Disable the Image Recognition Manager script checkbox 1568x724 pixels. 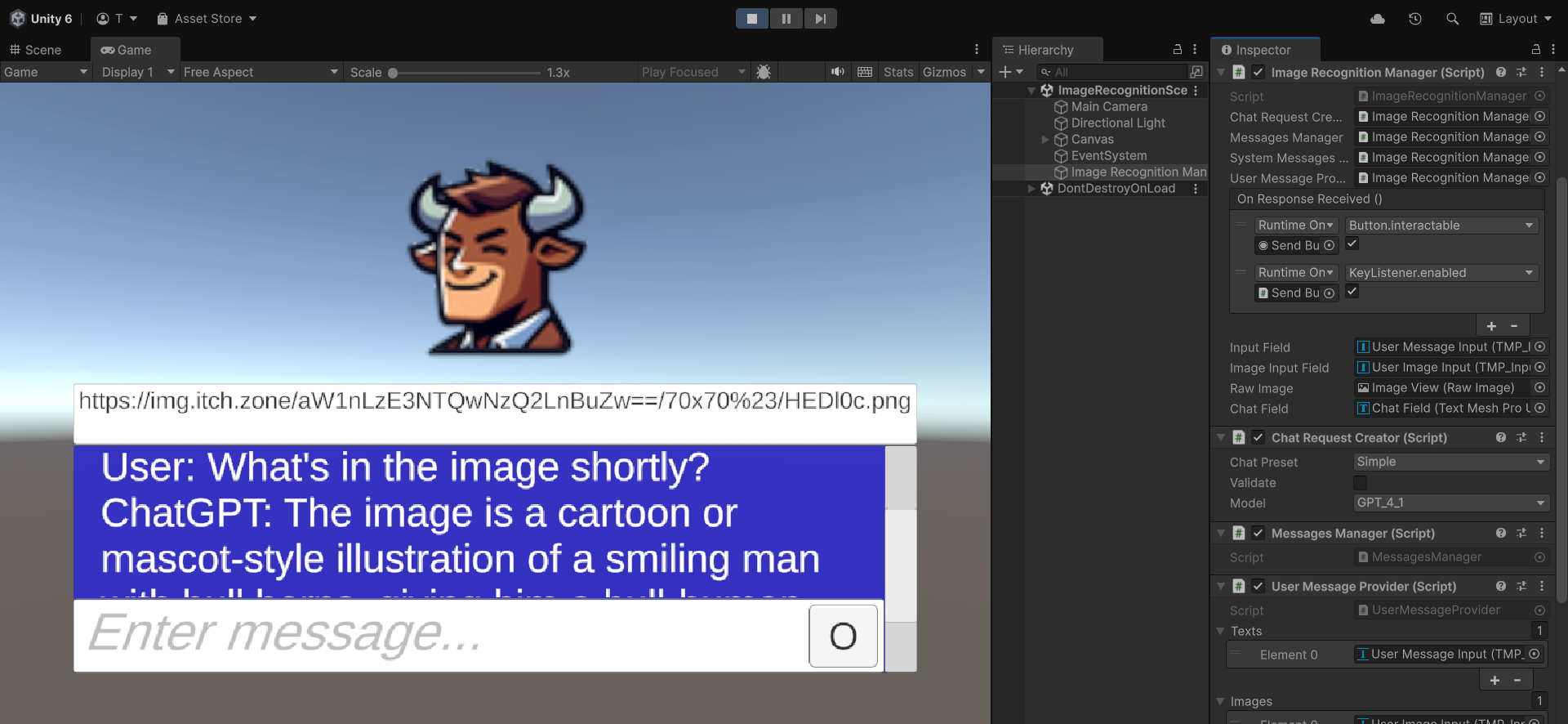tap(1258, 73)
